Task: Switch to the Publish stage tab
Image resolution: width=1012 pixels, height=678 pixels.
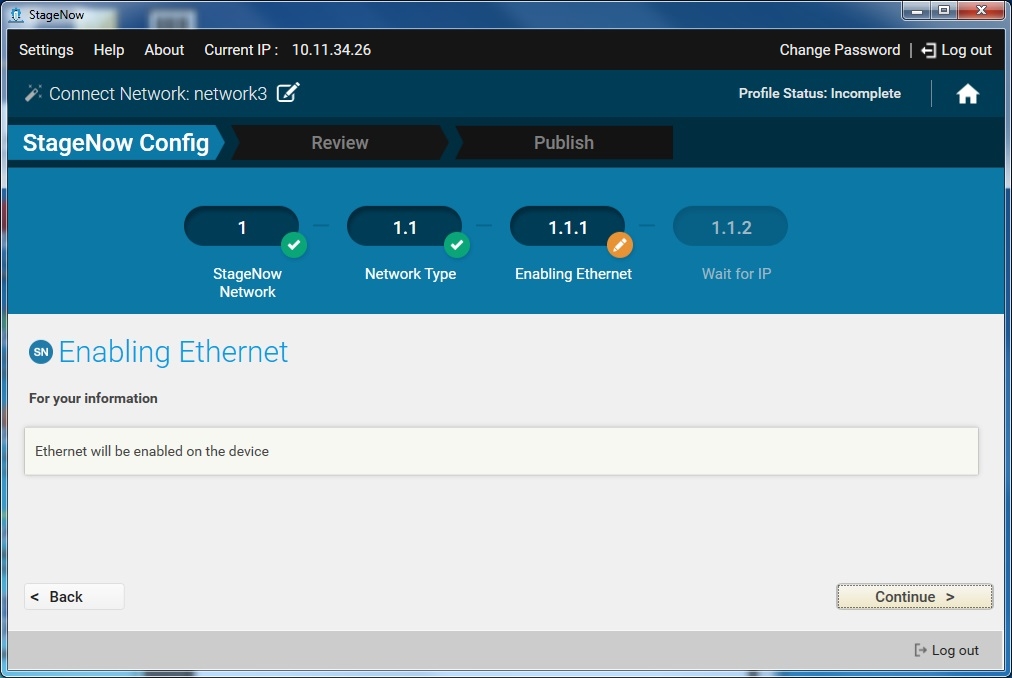Action: point(563,143)
